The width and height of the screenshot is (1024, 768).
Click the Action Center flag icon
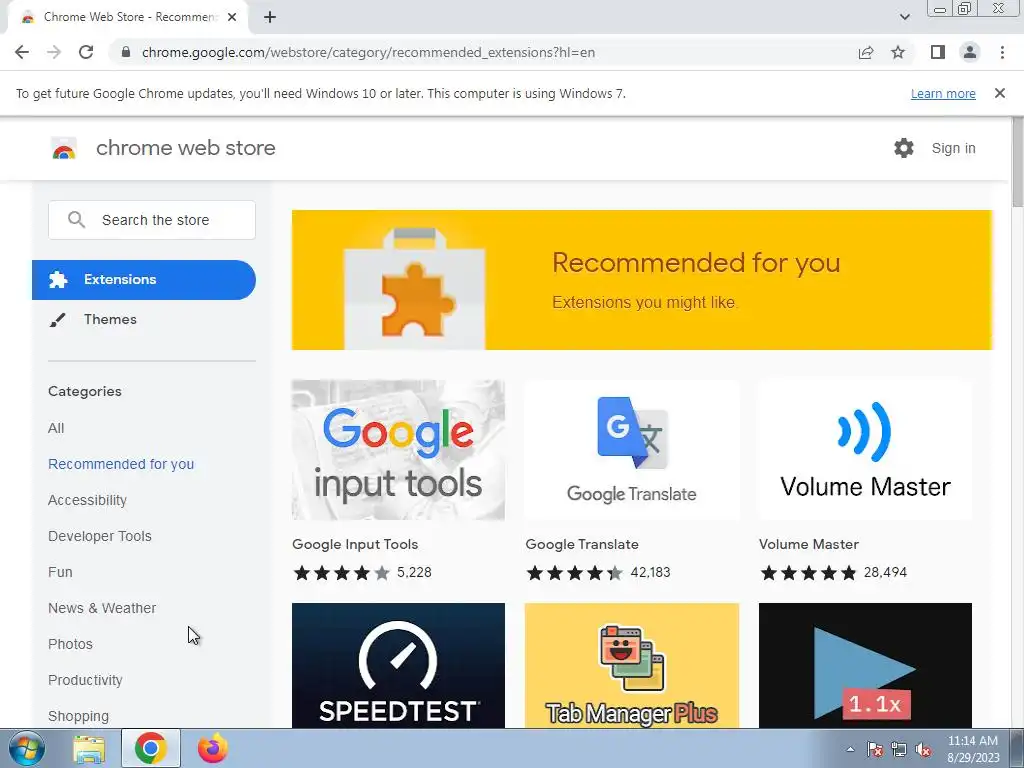(875, 749)
